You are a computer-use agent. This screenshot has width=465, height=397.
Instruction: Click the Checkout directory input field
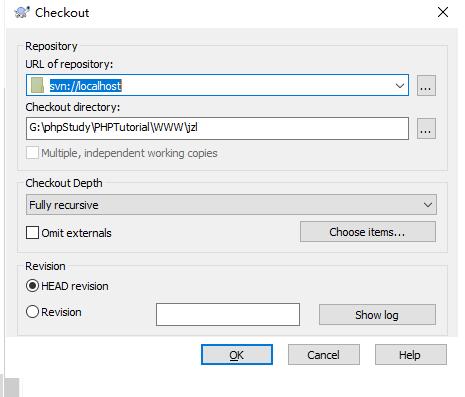(x=217, y=128)
